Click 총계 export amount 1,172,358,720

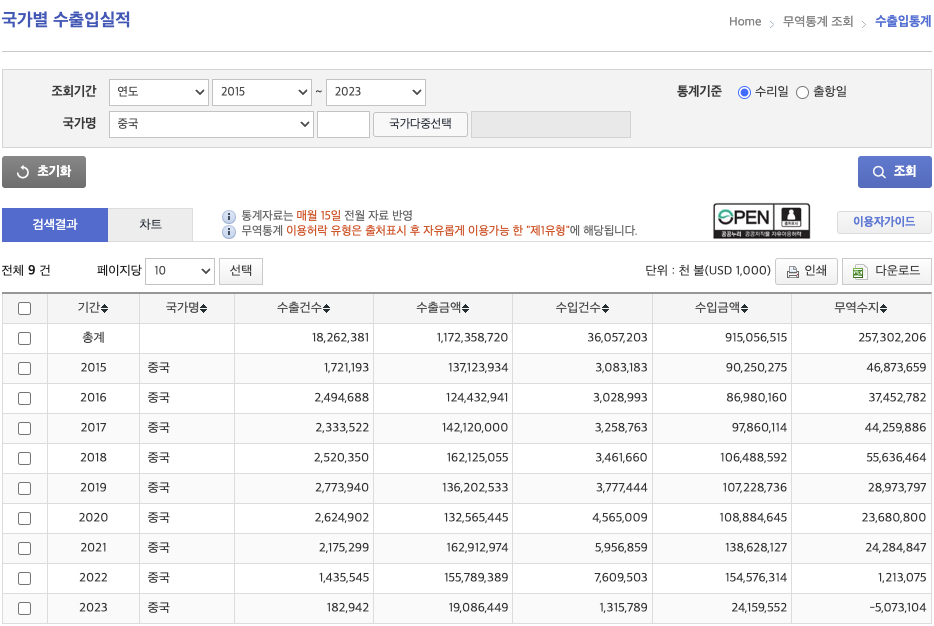pos(472,338)
